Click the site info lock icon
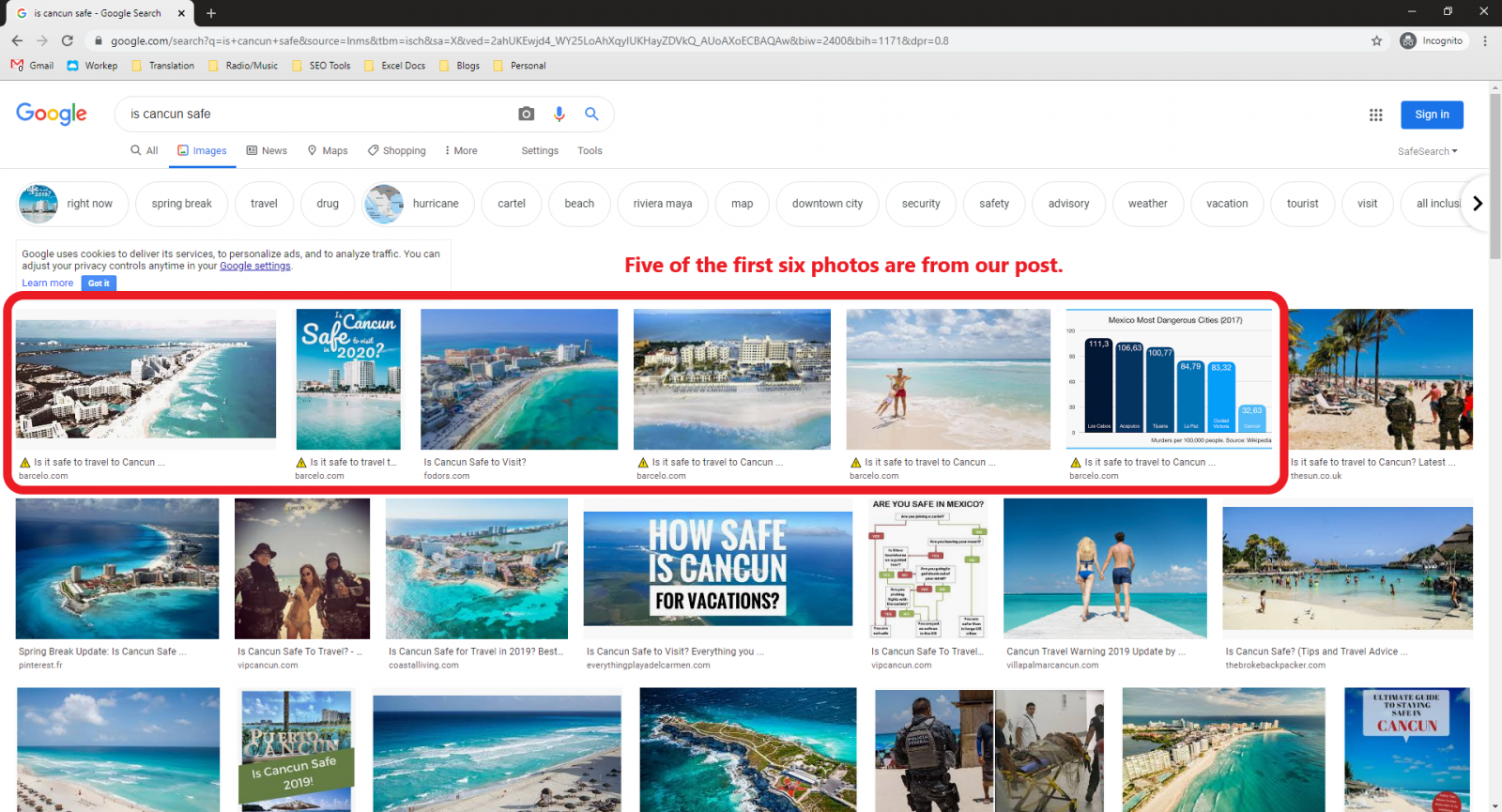The height and width of the screenshot is (812, 1502). tap(98, 40)
